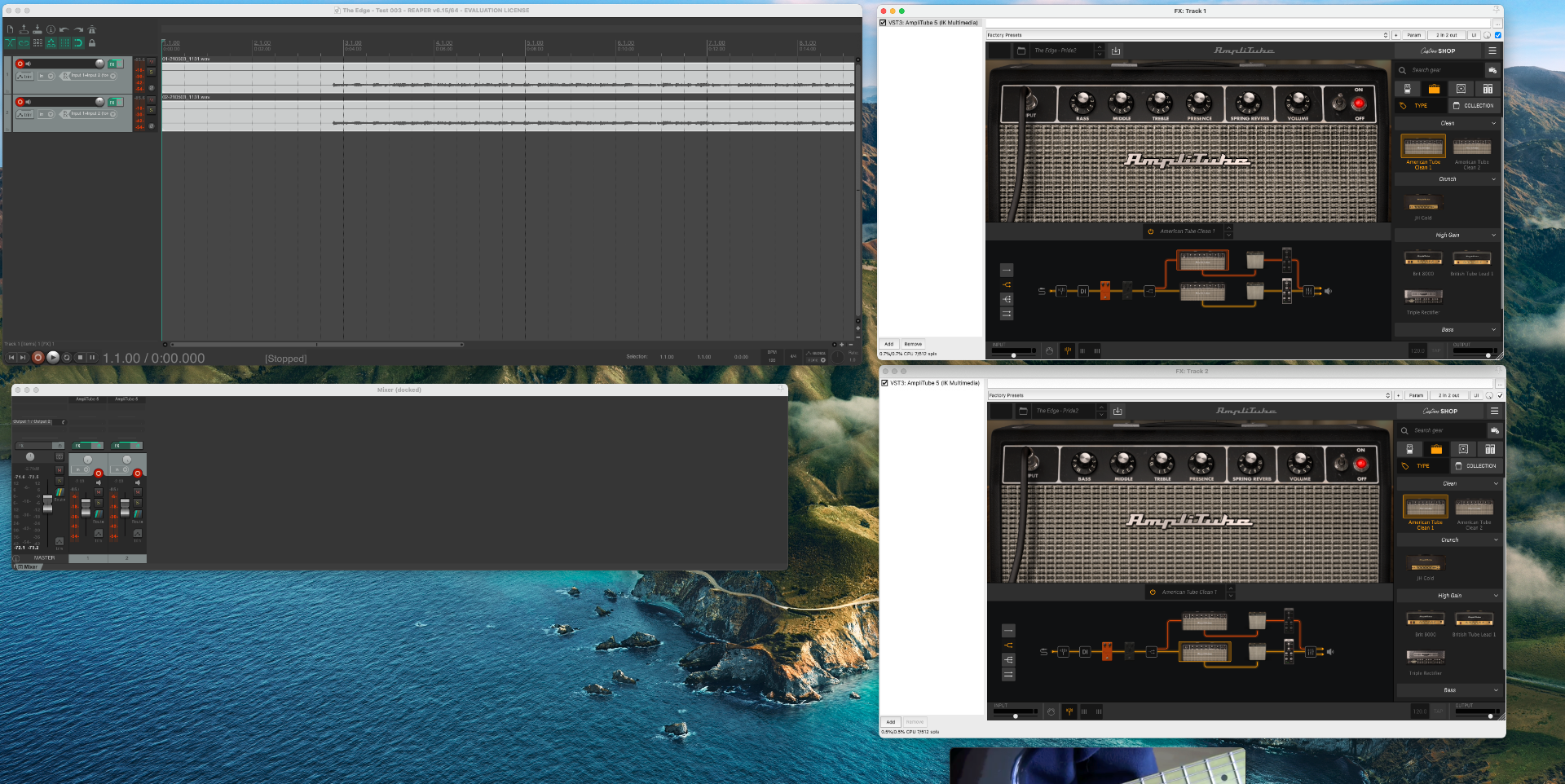Click the master track fader in Mixer
The image size is (1565, 784).
47,504
